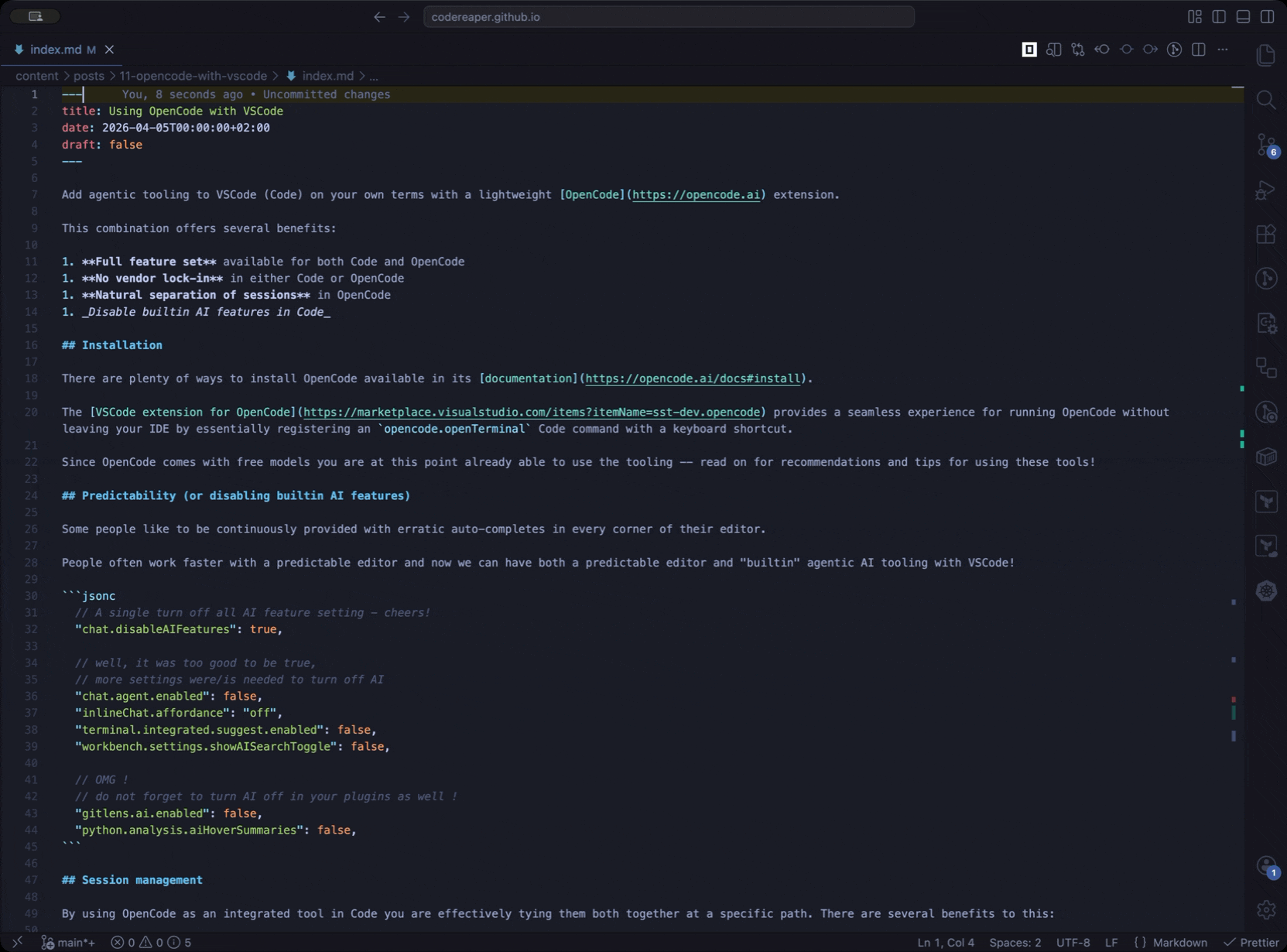Open the Extensions view icon
This screenshot has width=1287, height=952.
[x=1266, y=235]
